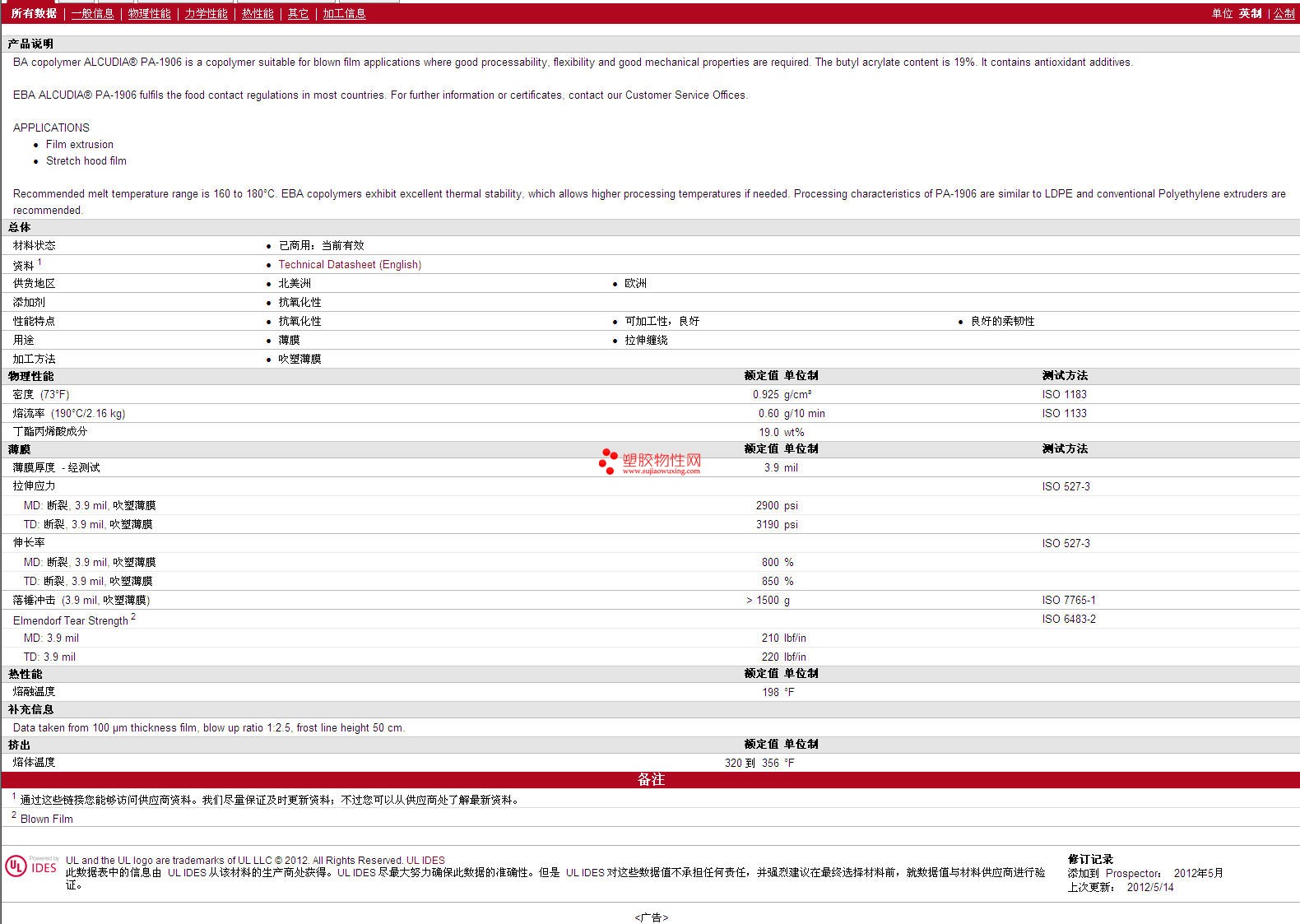Click the Stretch hood film application bullet
This screenshot has width=1300, height=924.
86,161
